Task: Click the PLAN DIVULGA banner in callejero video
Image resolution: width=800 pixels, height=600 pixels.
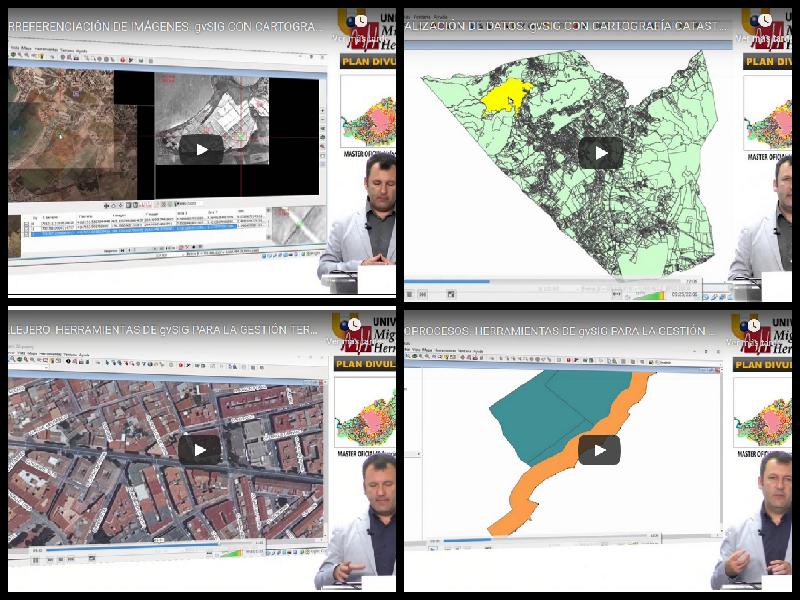Action: [x=364, y=365]
